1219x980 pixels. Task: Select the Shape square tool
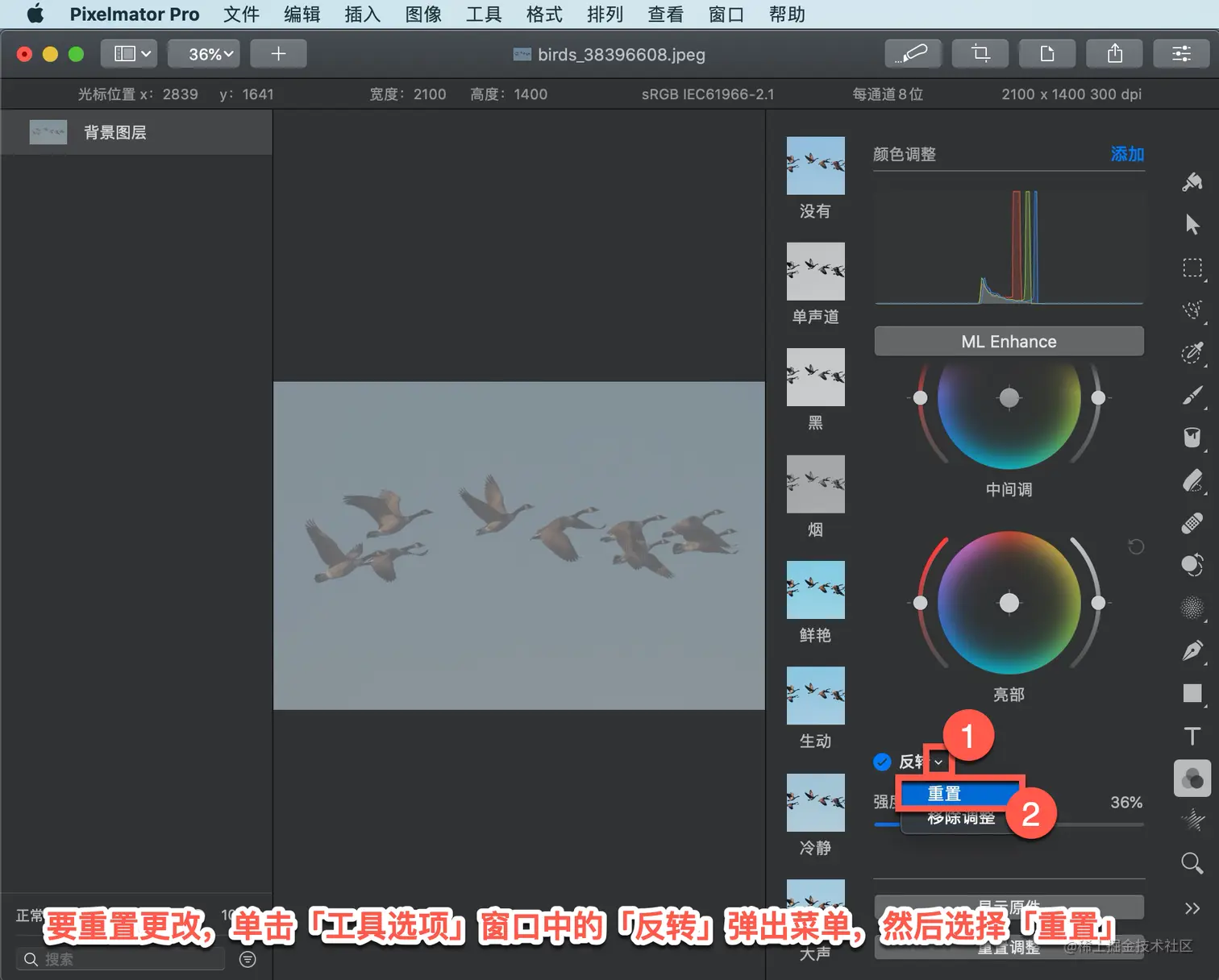click(1192, 693)
